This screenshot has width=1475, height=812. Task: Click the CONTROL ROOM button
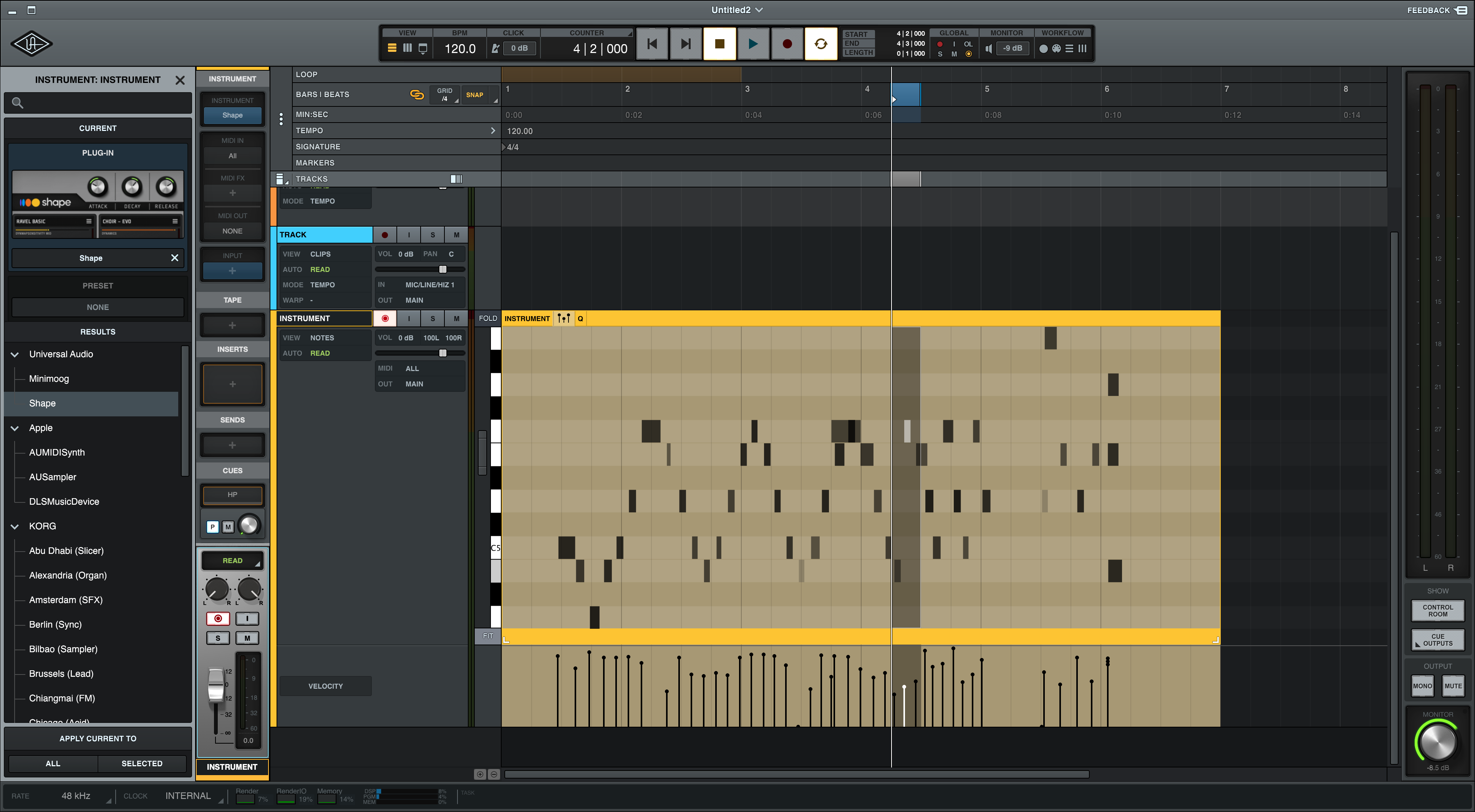(x=1437, y=610)
